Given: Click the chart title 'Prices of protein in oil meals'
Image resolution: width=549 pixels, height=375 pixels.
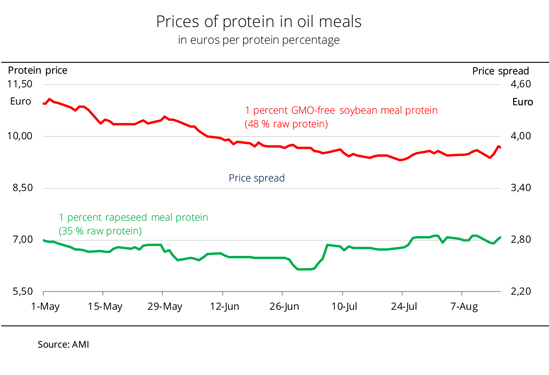Looking at the screenshot, I should pyautogui.click(x=258, y=22).
